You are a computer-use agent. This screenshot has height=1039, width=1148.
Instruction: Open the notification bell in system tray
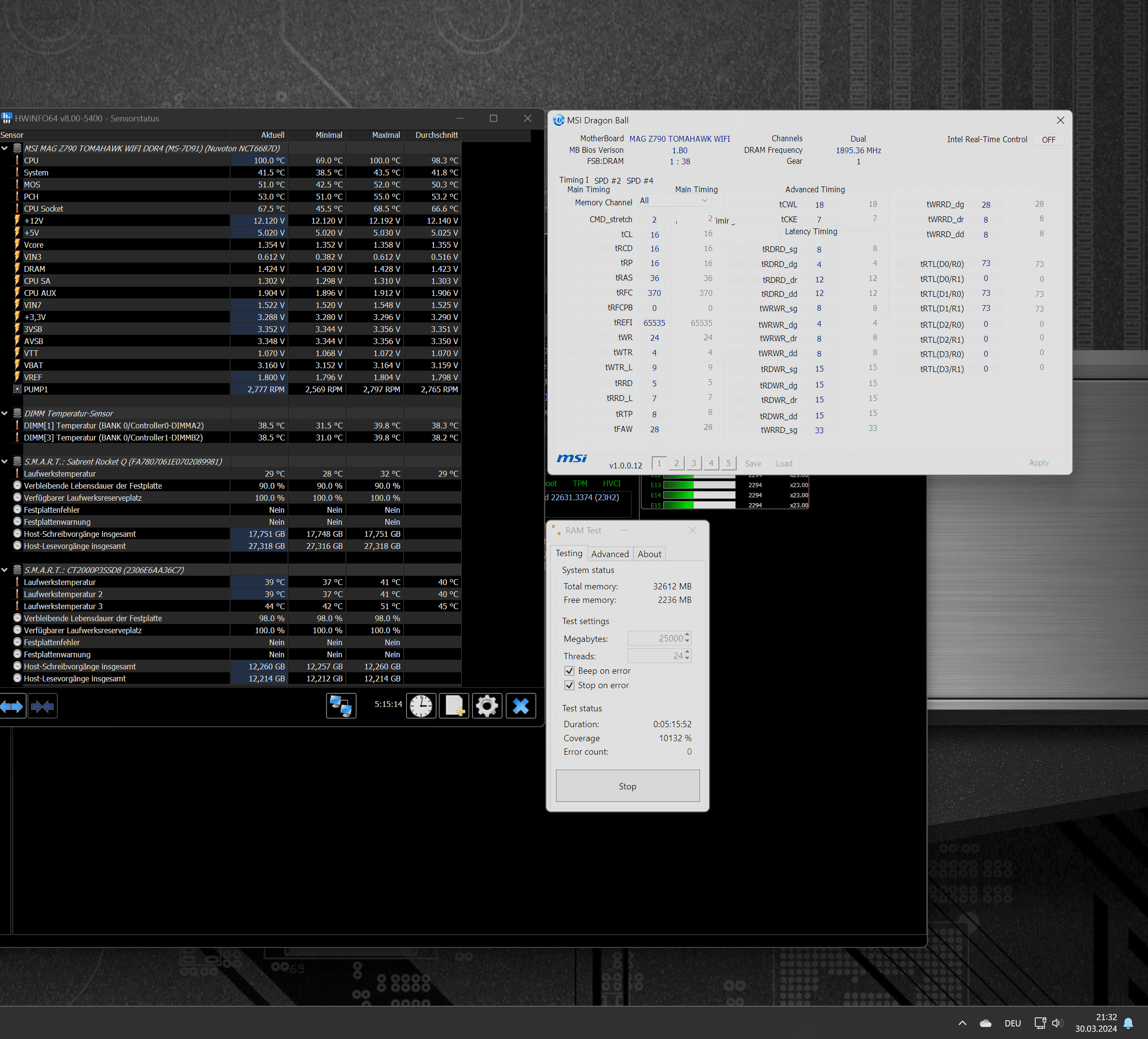click(1128, 1023)
